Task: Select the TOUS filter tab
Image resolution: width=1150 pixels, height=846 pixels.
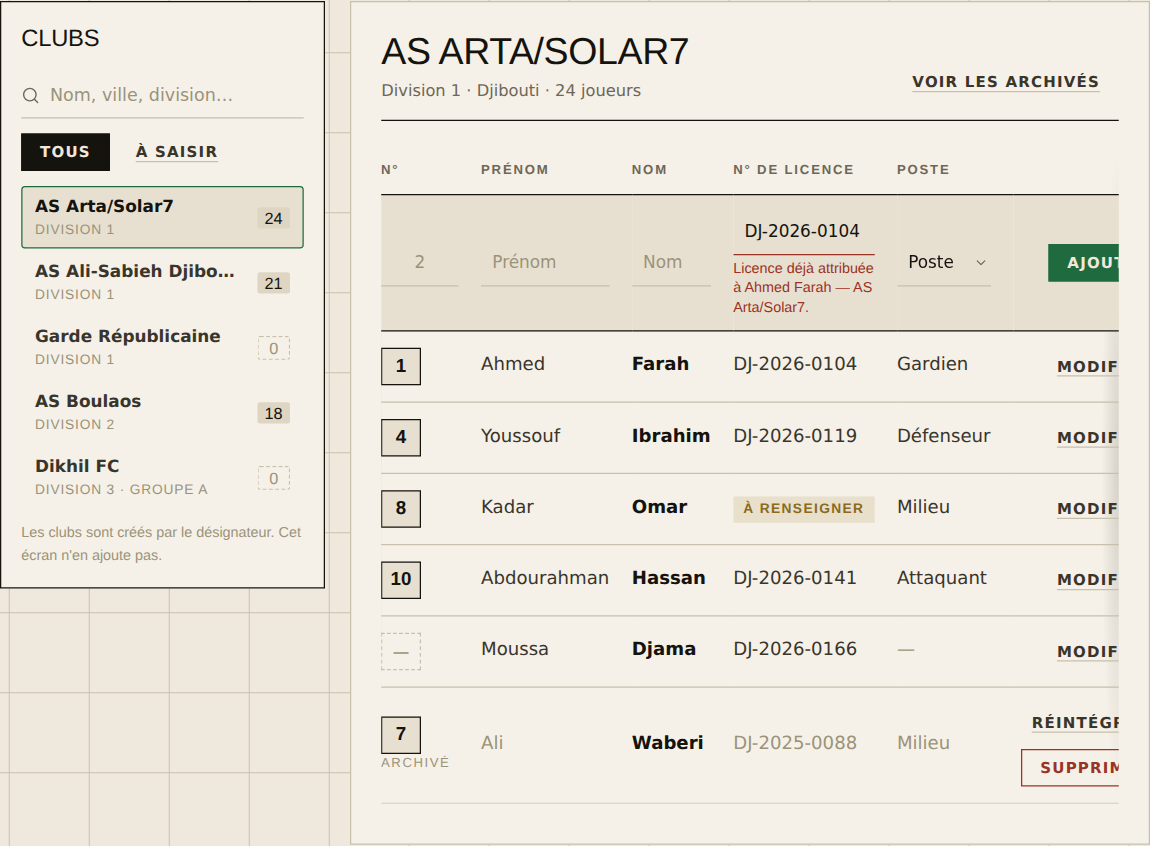Action: pos(65,152)
